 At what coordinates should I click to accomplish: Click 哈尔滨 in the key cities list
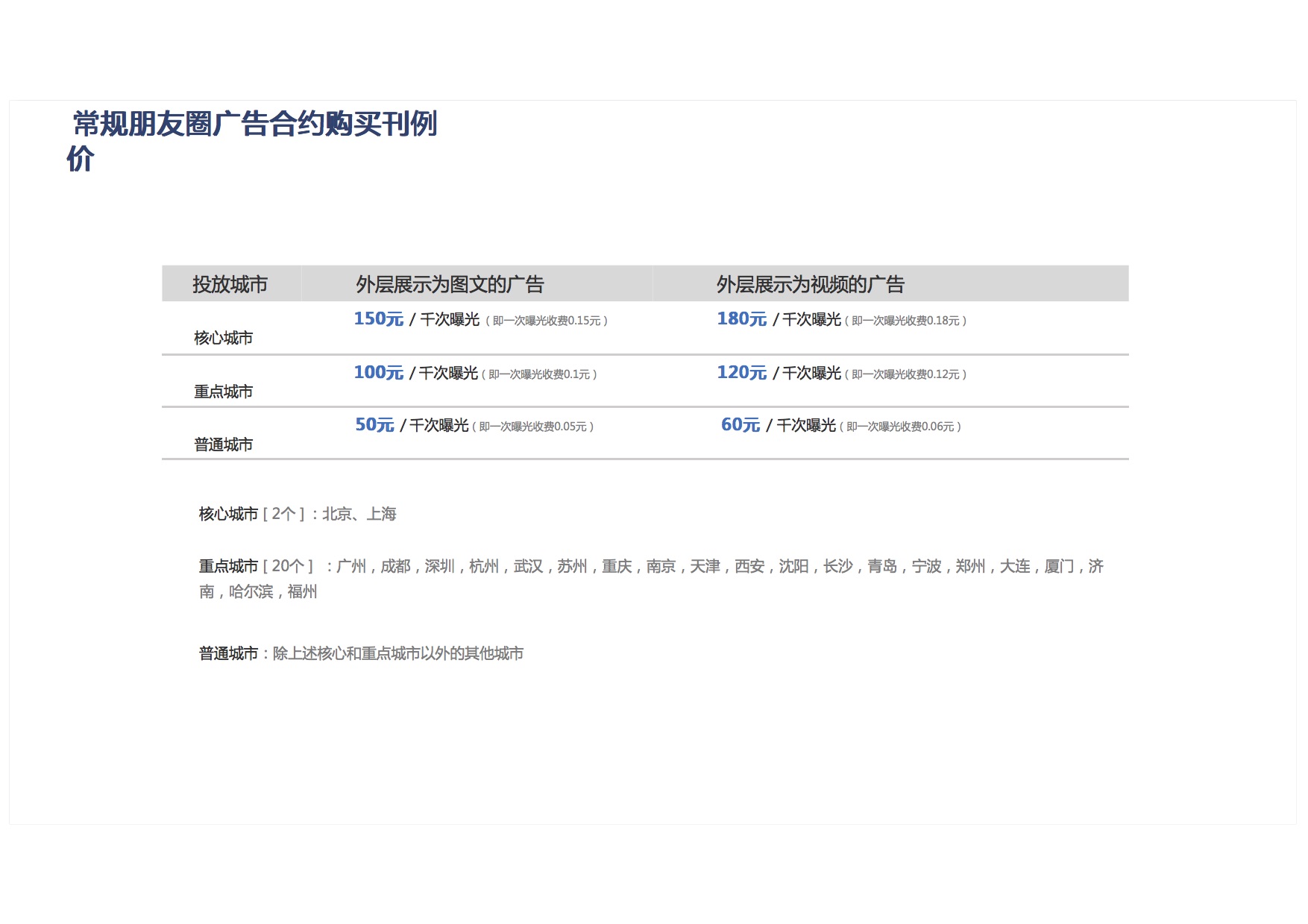(x=251, y=591)
